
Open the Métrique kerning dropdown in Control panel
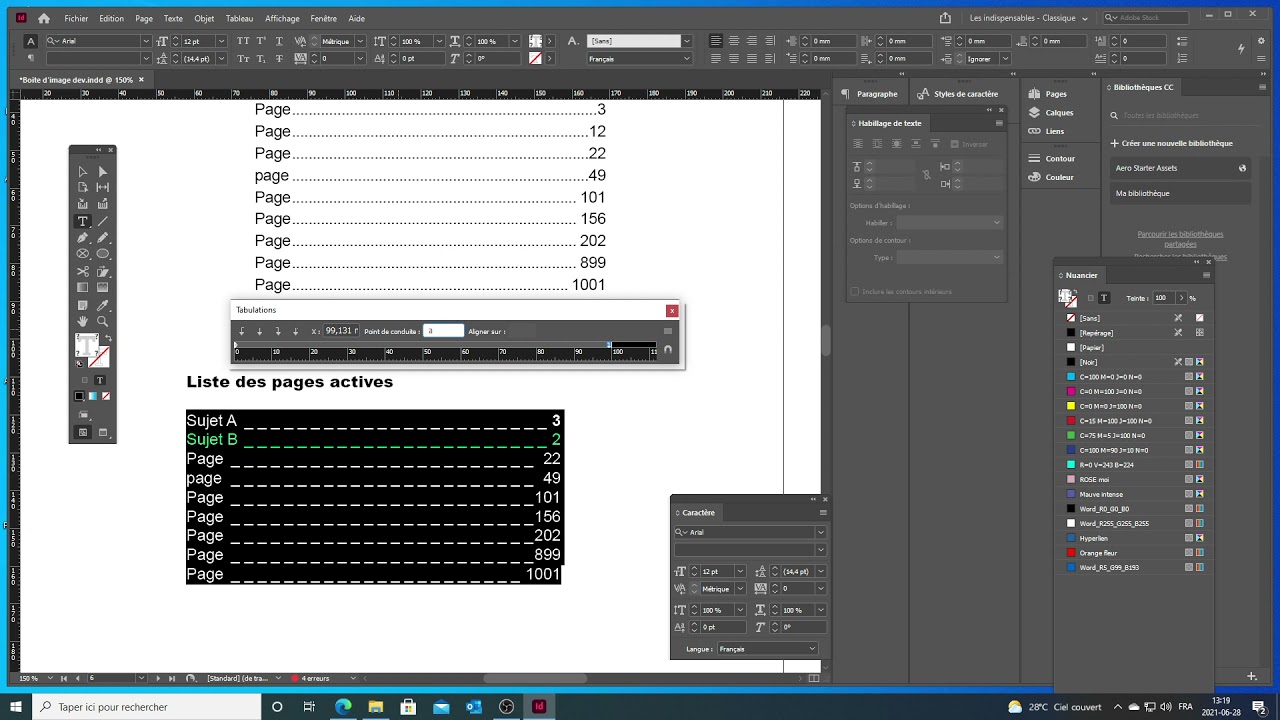coord(361,41)
